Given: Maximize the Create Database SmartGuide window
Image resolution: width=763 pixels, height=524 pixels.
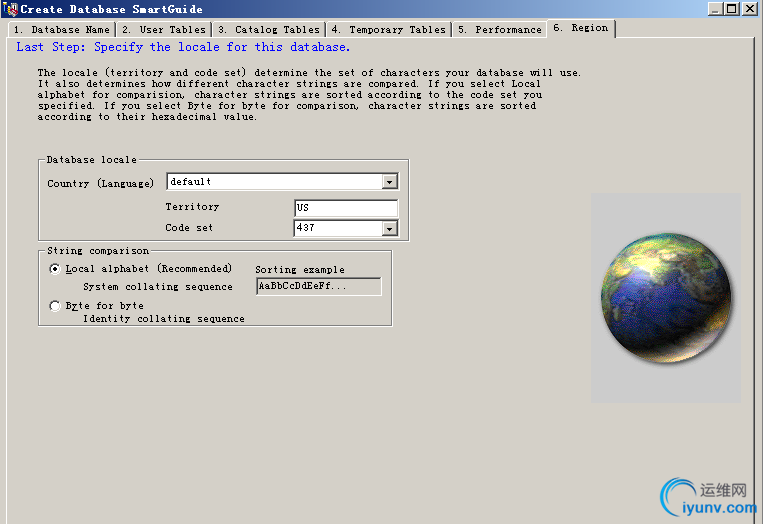Looking at the screenshot, I should coord(731,9).
